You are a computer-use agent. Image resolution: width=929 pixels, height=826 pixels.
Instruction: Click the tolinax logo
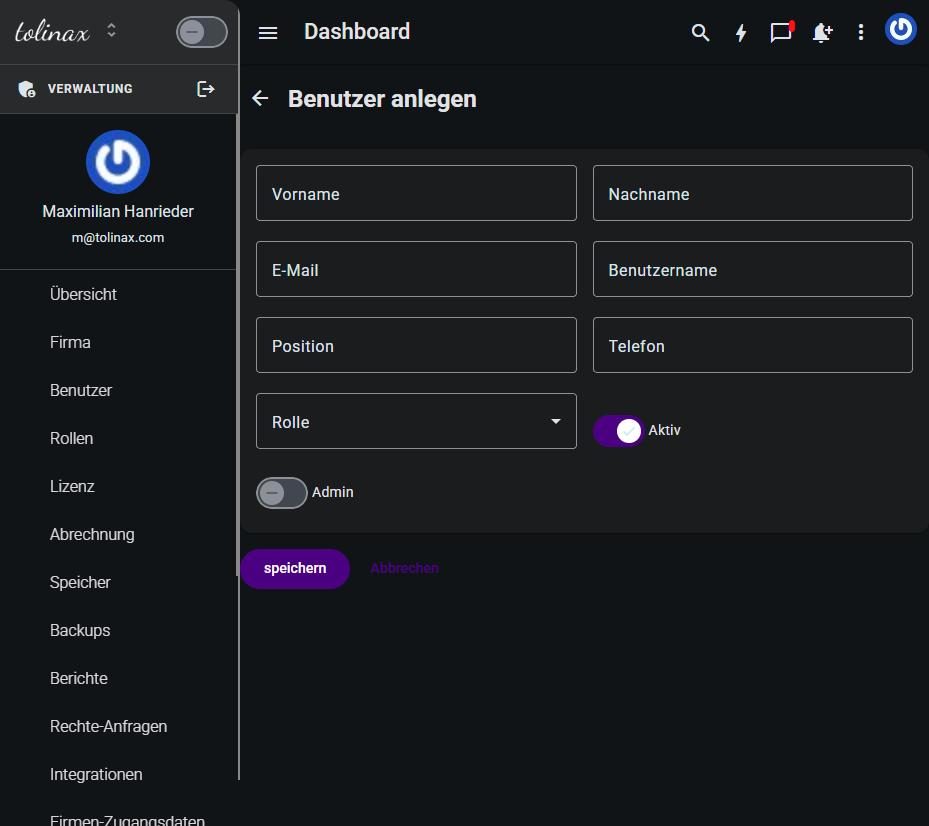[52, 32]
